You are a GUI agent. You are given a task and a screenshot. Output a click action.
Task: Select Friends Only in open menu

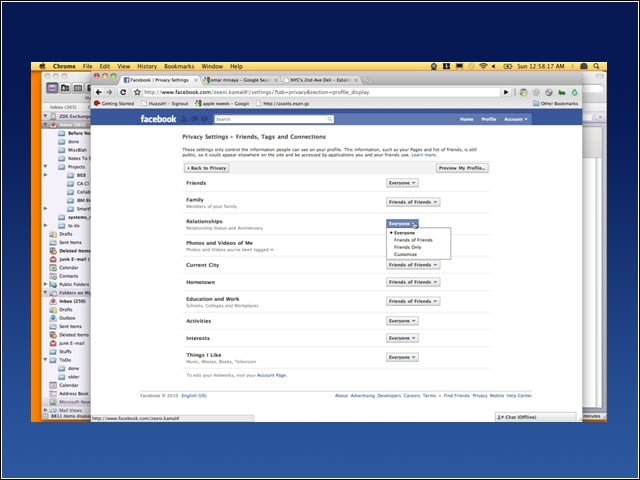coord(407,247)
